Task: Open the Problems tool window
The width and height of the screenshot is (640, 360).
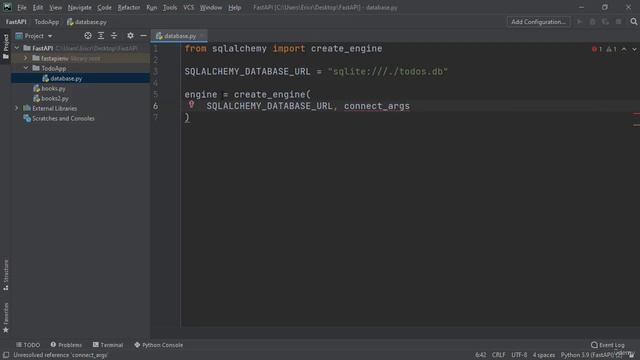Action: tap(66, 345)
